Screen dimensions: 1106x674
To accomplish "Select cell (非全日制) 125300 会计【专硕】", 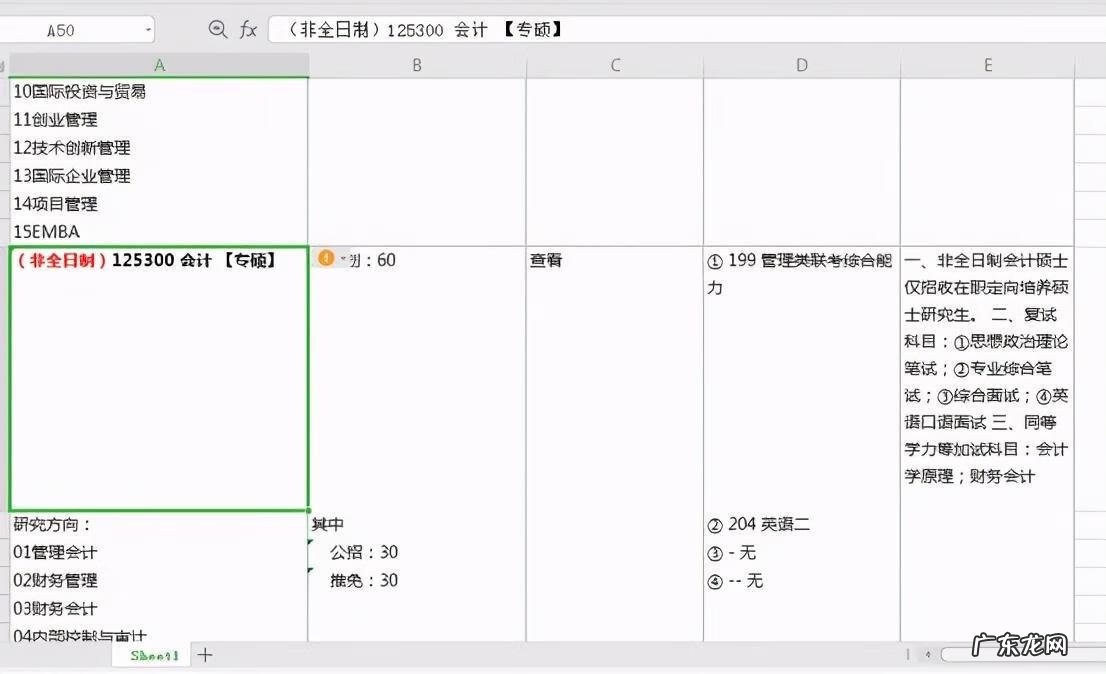I will click(159, 379).
